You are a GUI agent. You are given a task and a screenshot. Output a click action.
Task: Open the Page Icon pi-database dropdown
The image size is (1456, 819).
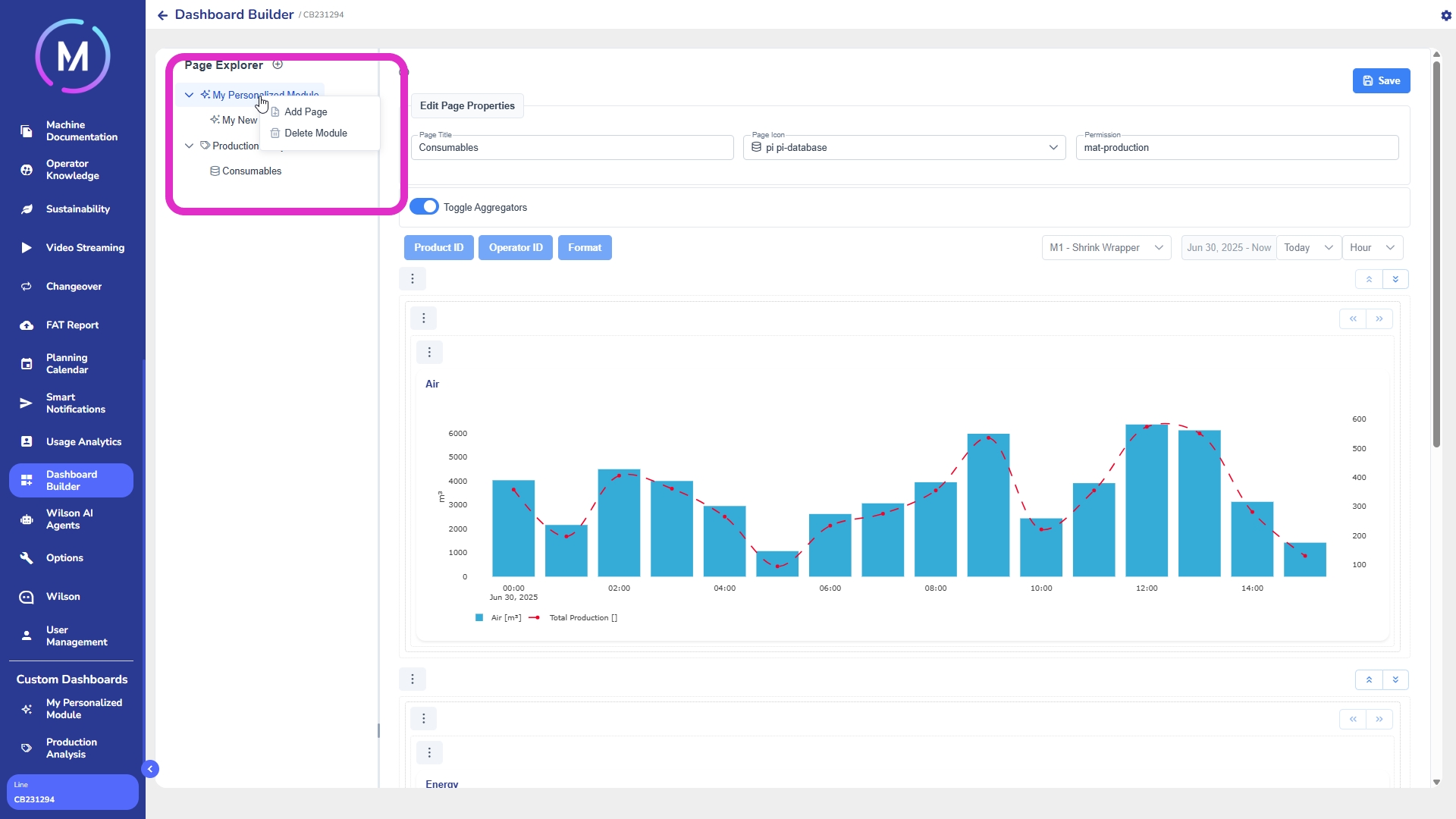pyautogui.click(x=904, y=148)
